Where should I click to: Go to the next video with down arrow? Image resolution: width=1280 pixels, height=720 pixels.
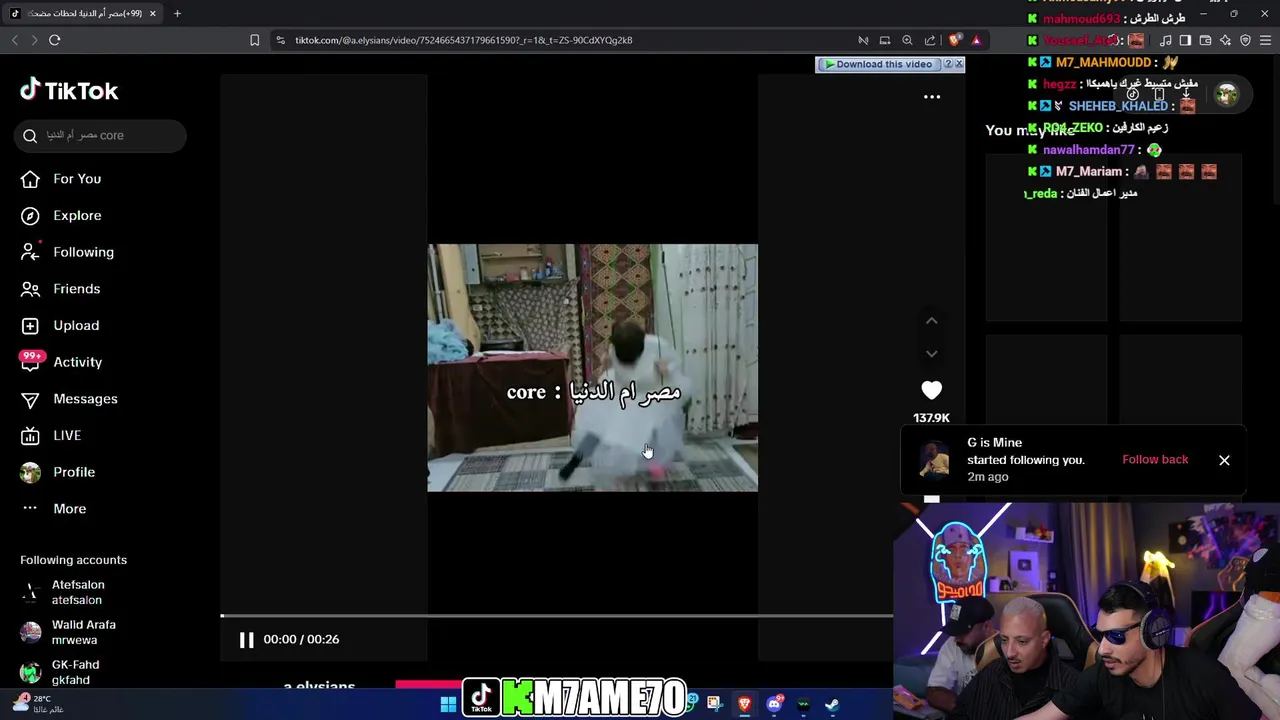931,353
